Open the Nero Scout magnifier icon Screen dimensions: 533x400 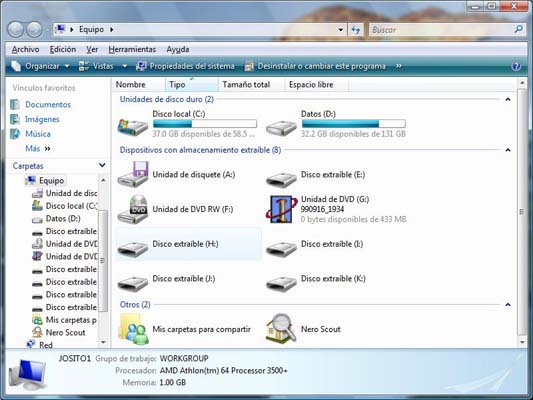click(x=281, y=329)
